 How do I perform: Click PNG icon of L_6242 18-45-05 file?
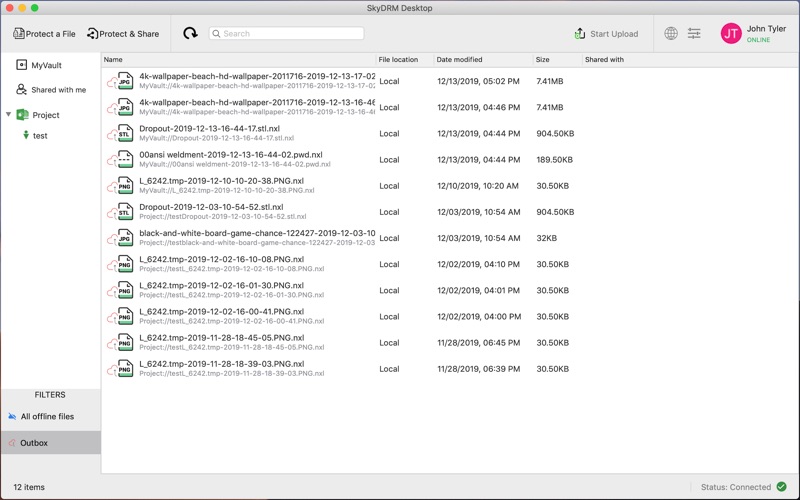[125, 343]
